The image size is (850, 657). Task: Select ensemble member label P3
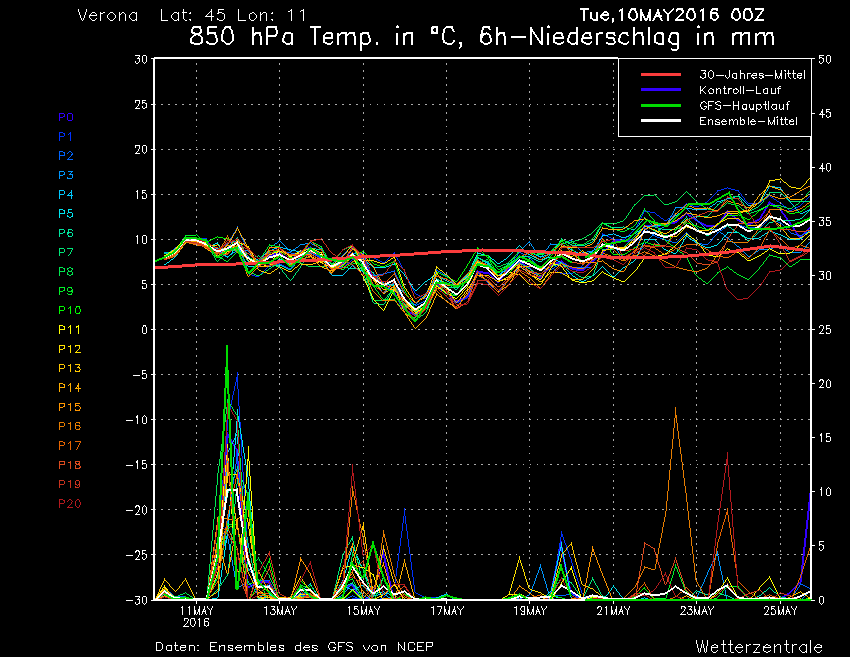click(66, 175)
